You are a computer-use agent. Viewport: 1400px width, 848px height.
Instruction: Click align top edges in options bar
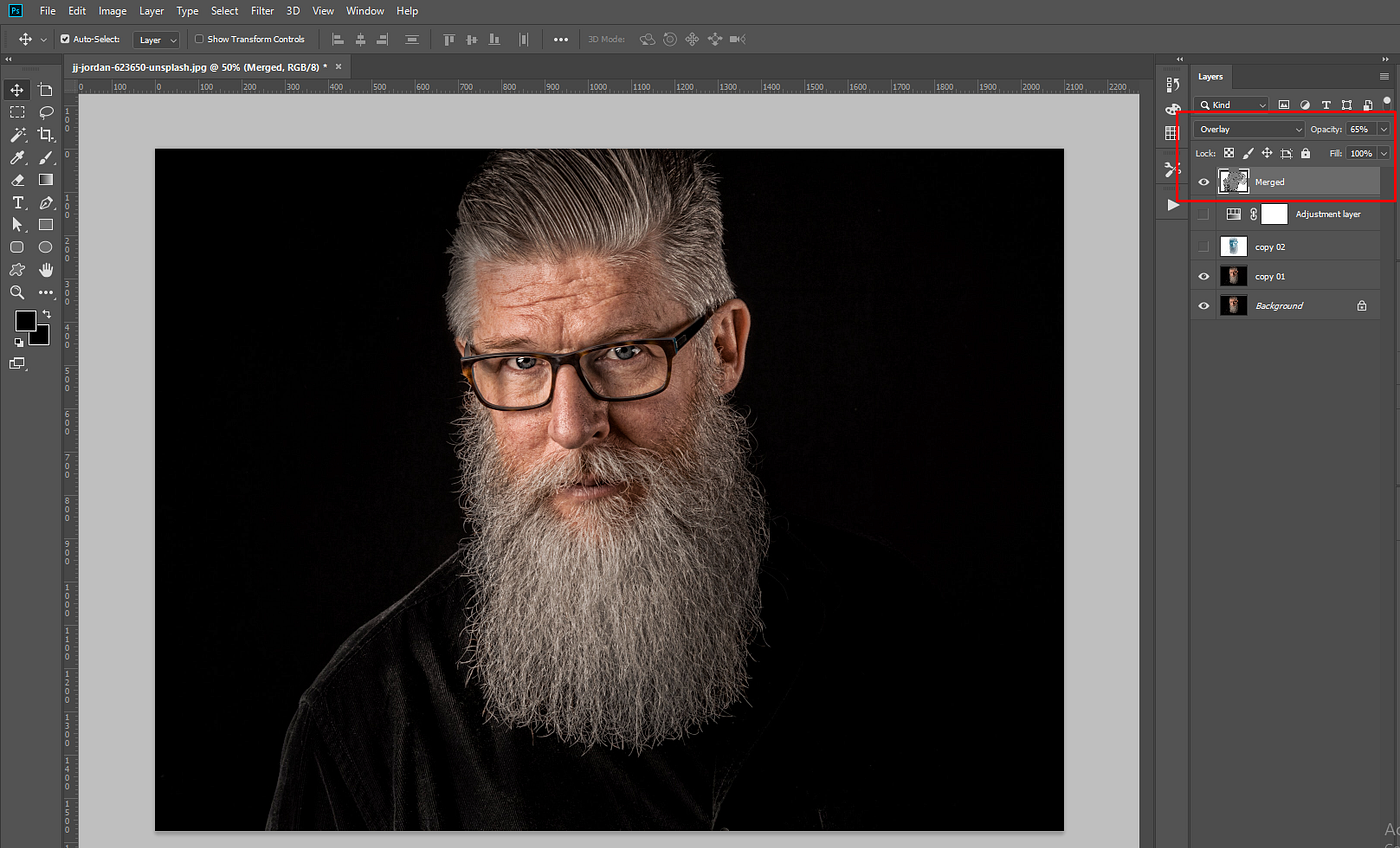[449, 39]
